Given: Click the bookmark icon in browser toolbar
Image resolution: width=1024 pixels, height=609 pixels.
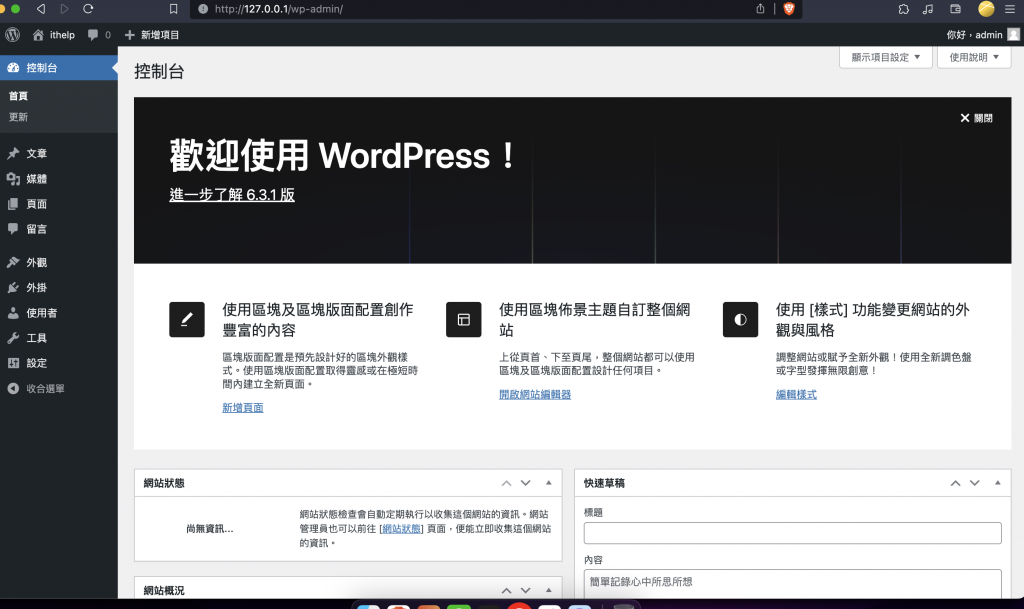Looking at the screenshot, I should click(x=173, y=9).
